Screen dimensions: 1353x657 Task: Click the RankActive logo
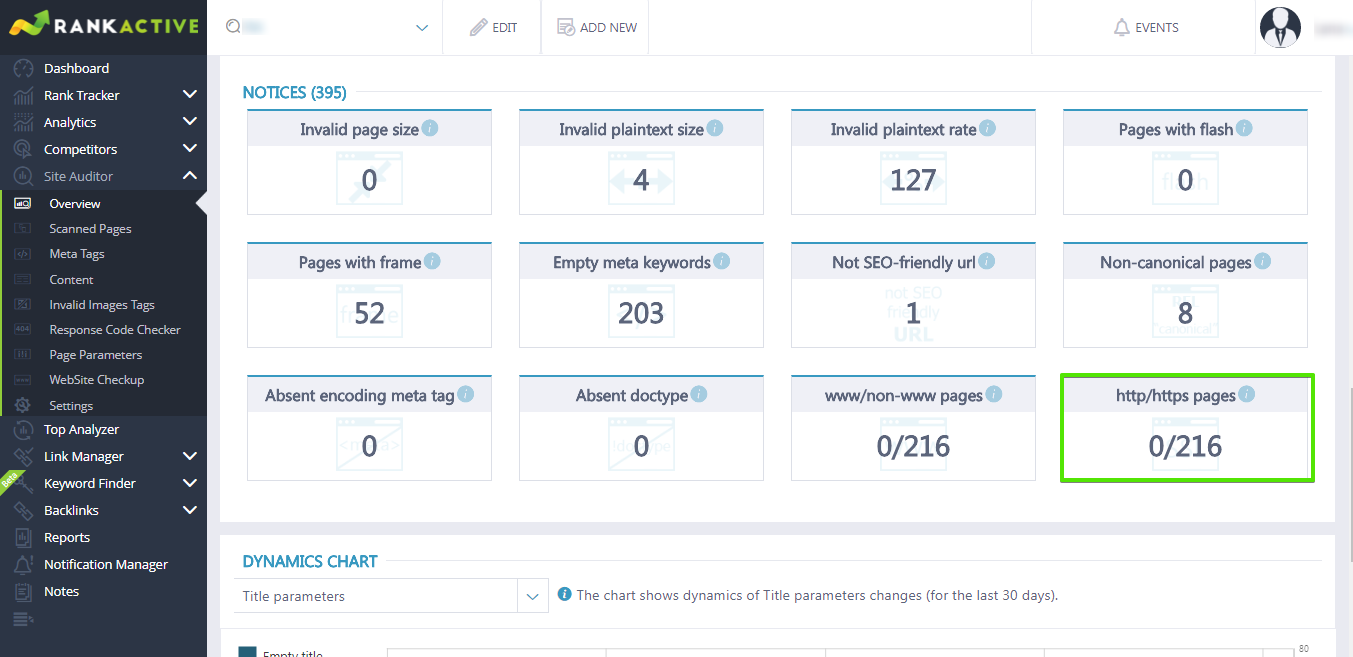click(103, 26)
